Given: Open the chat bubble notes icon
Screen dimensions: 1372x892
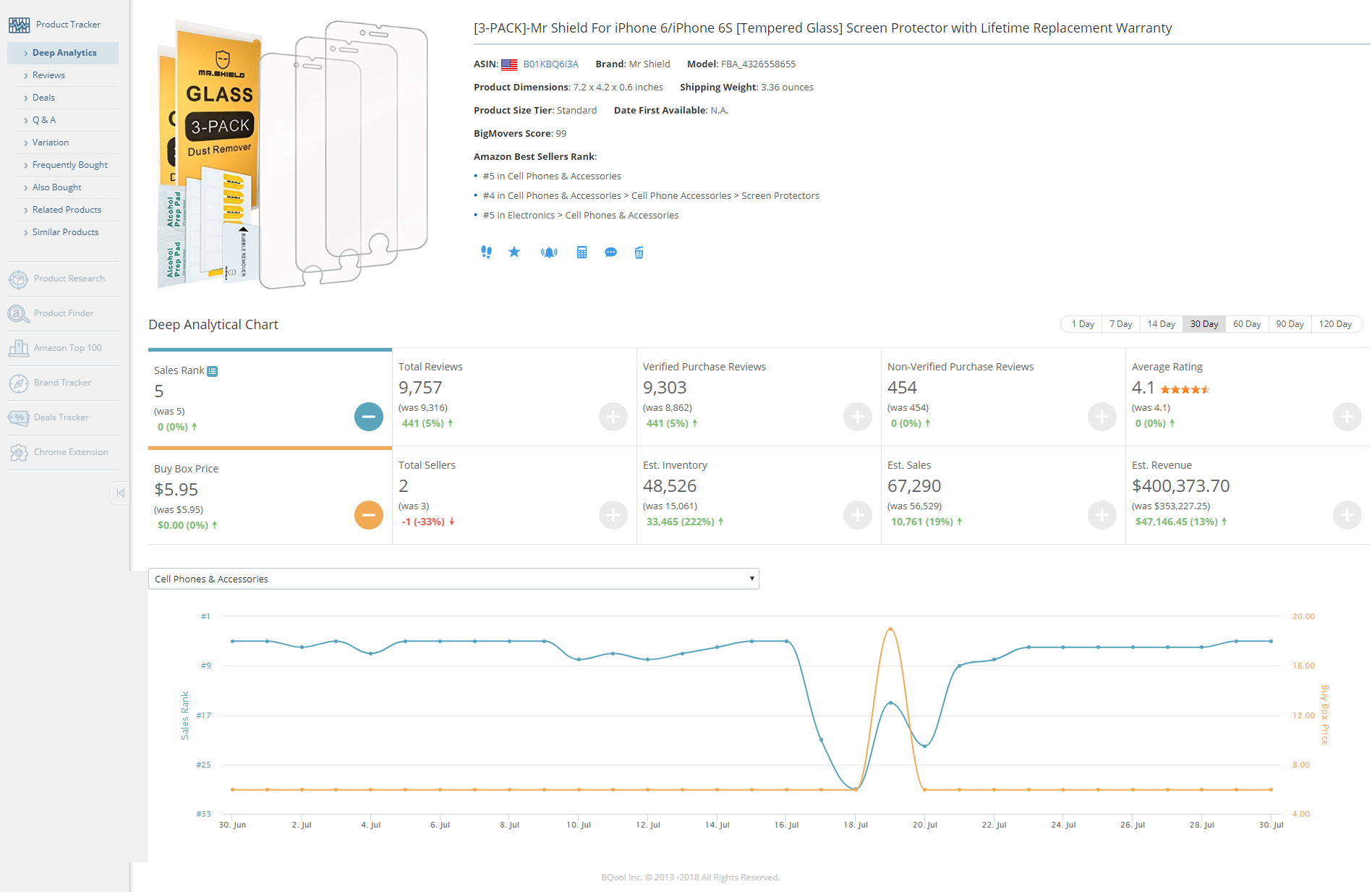Looking at the screenshot, I should coord(611,252).
